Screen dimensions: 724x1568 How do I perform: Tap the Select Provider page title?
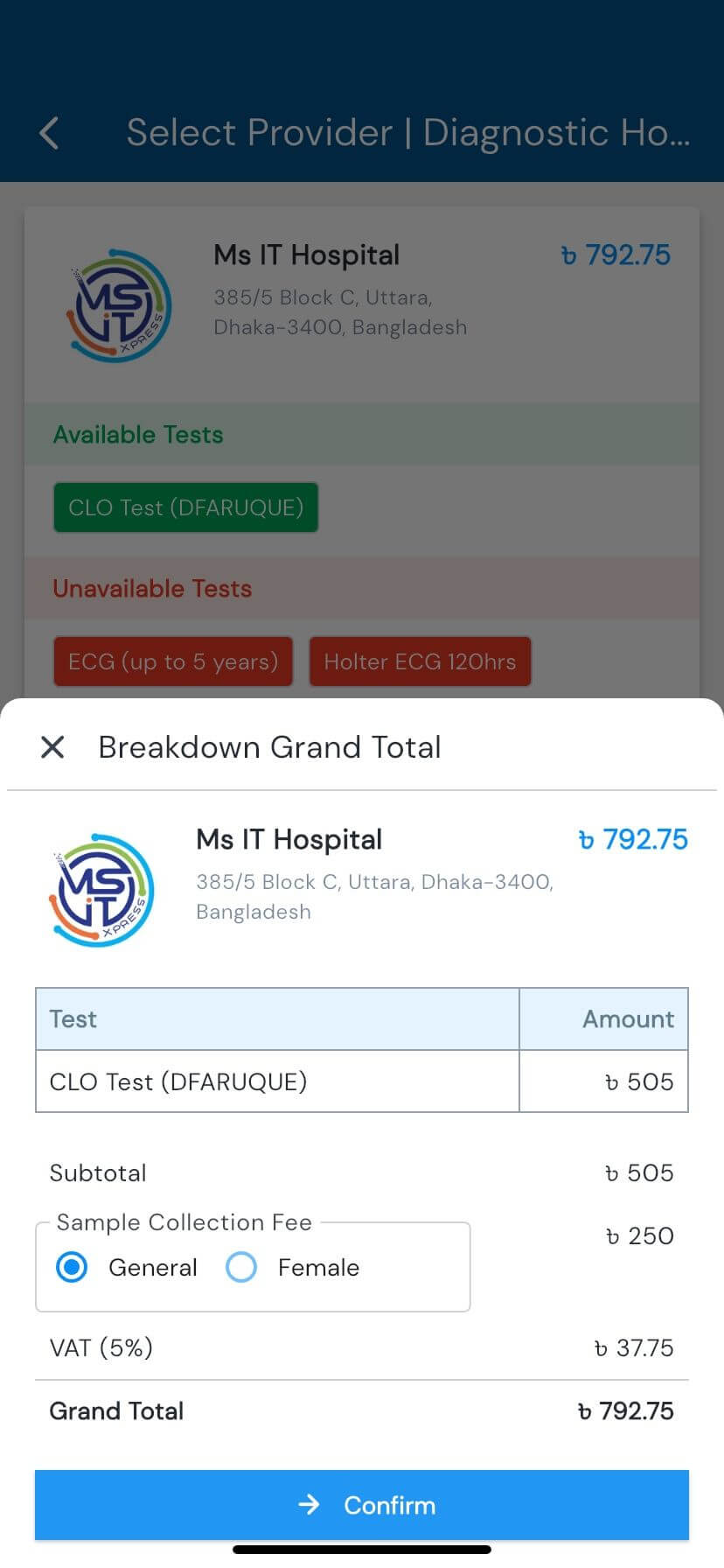click(408, 133)
